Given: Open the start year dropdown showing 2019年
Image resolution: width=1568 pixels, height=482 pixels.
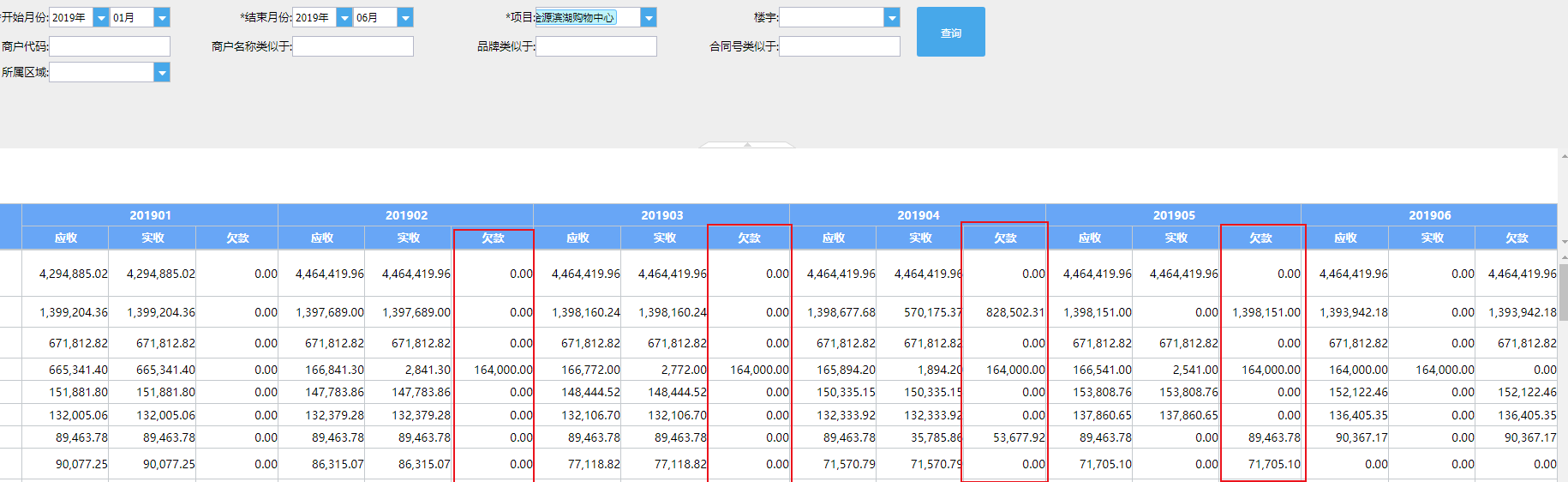Looking at the screenshot, I should 100,17.
